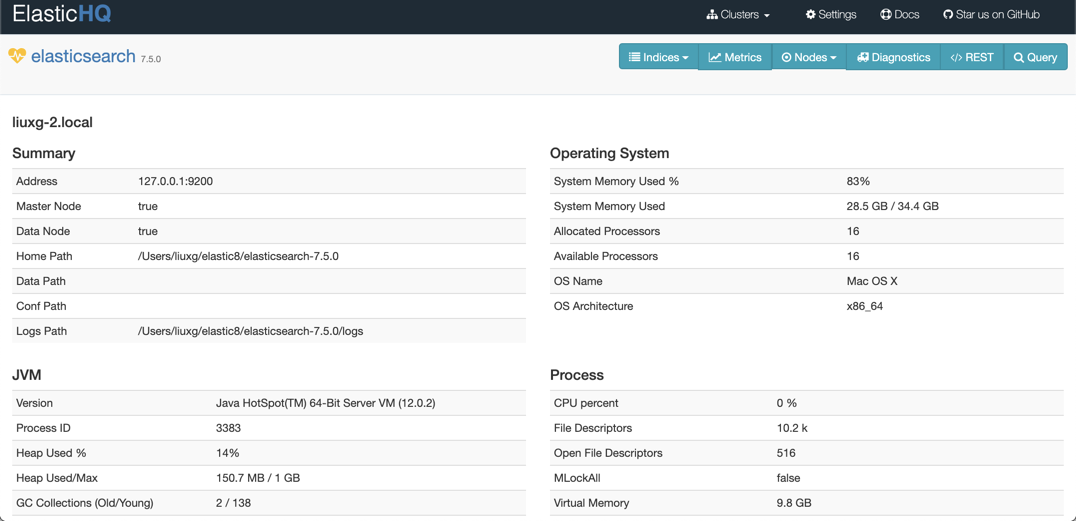Image resolution: width=1076 pixels, height=521 pixels.
Task: Open the Diagnostics button
Action: pyautogui.click(x=893, y=57)
